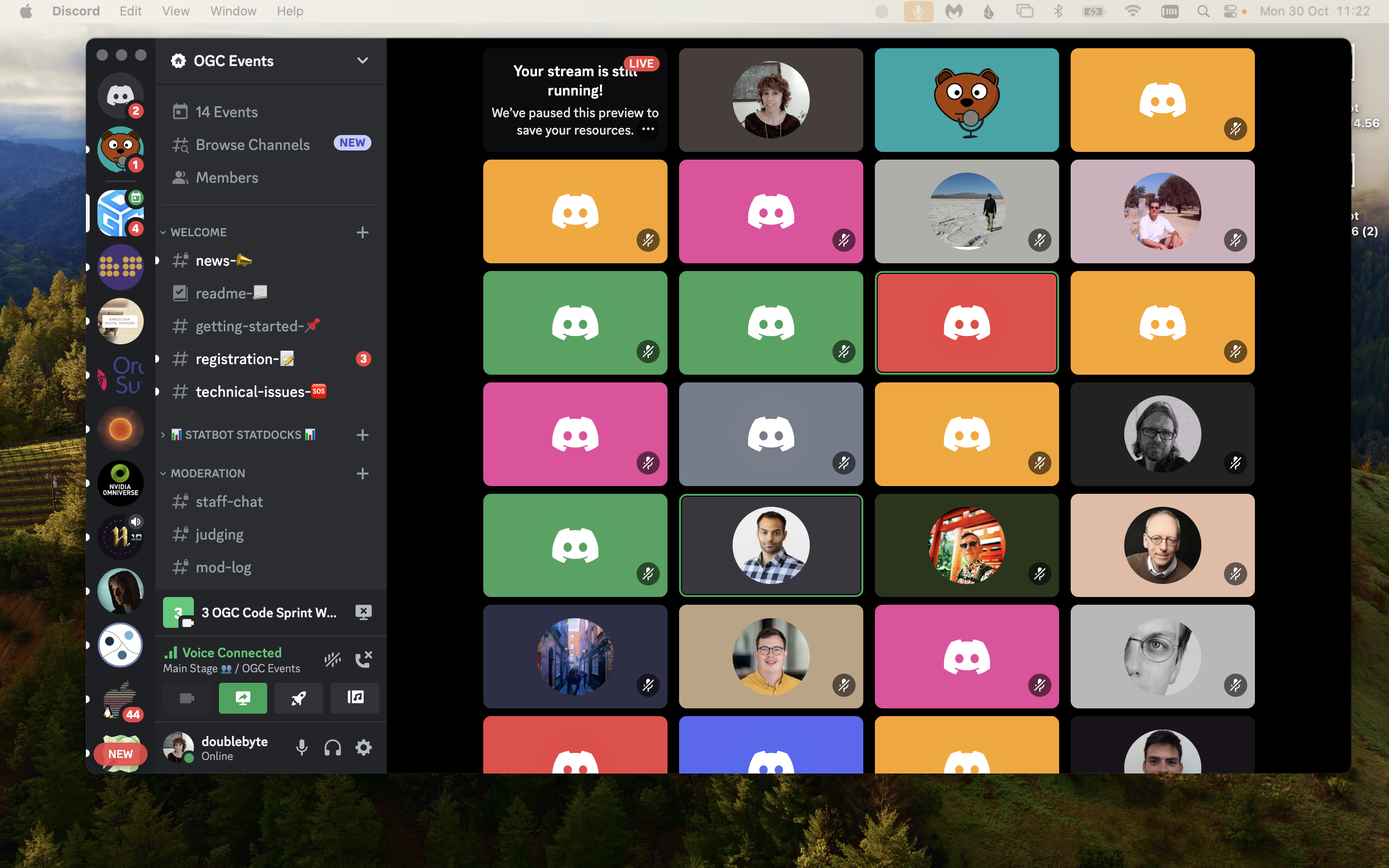Viewport: 1389px width, 868px height.
Task: Open the judging channel
Action: (271, 534)
